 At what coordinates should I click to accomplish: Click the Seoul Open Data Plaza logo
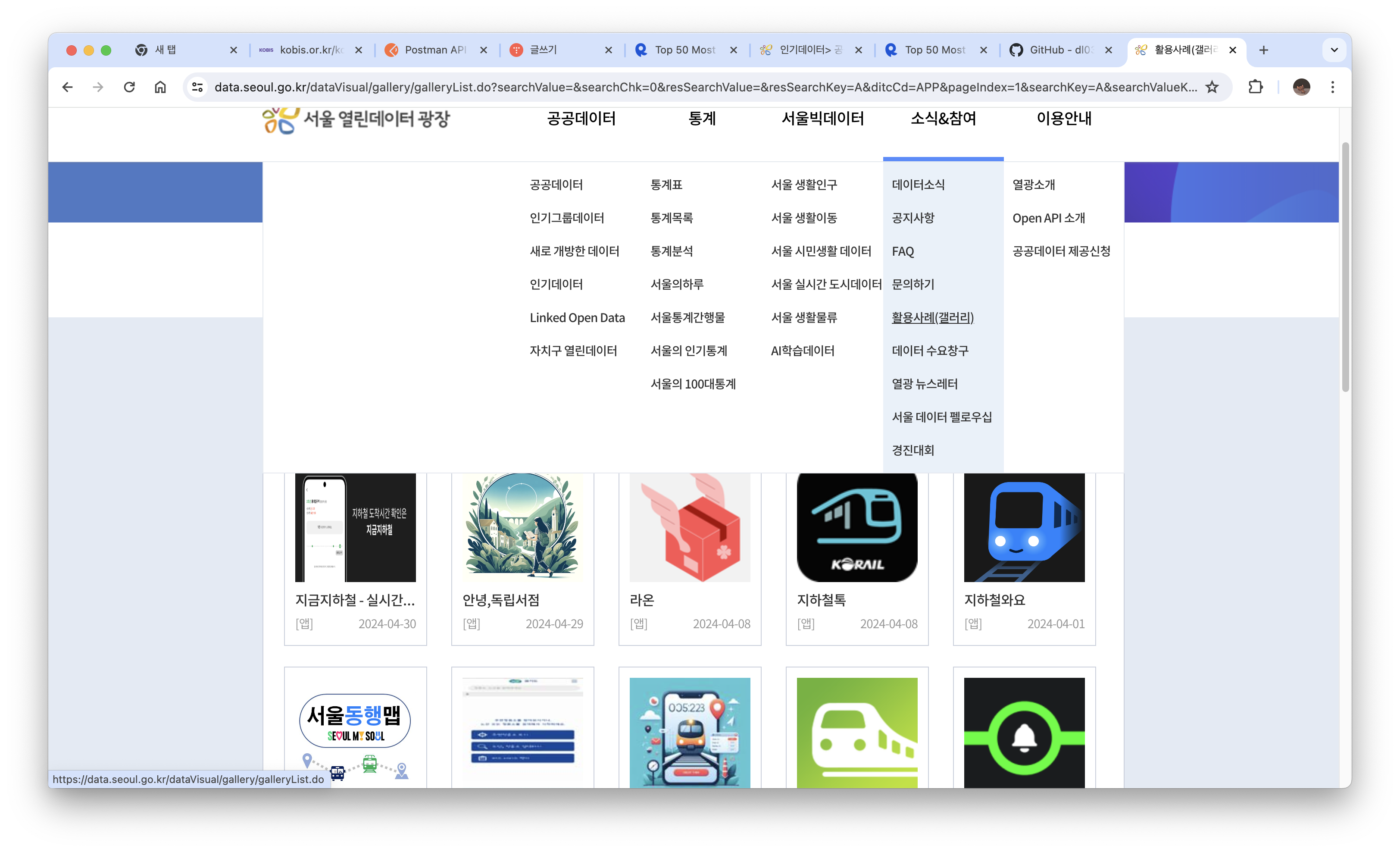[356, 119]
